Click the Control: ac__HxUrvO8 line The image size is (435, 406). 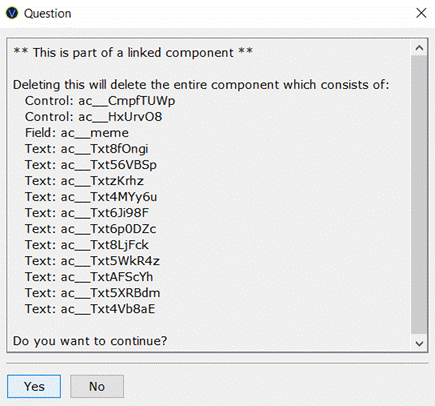pos(94,117)
